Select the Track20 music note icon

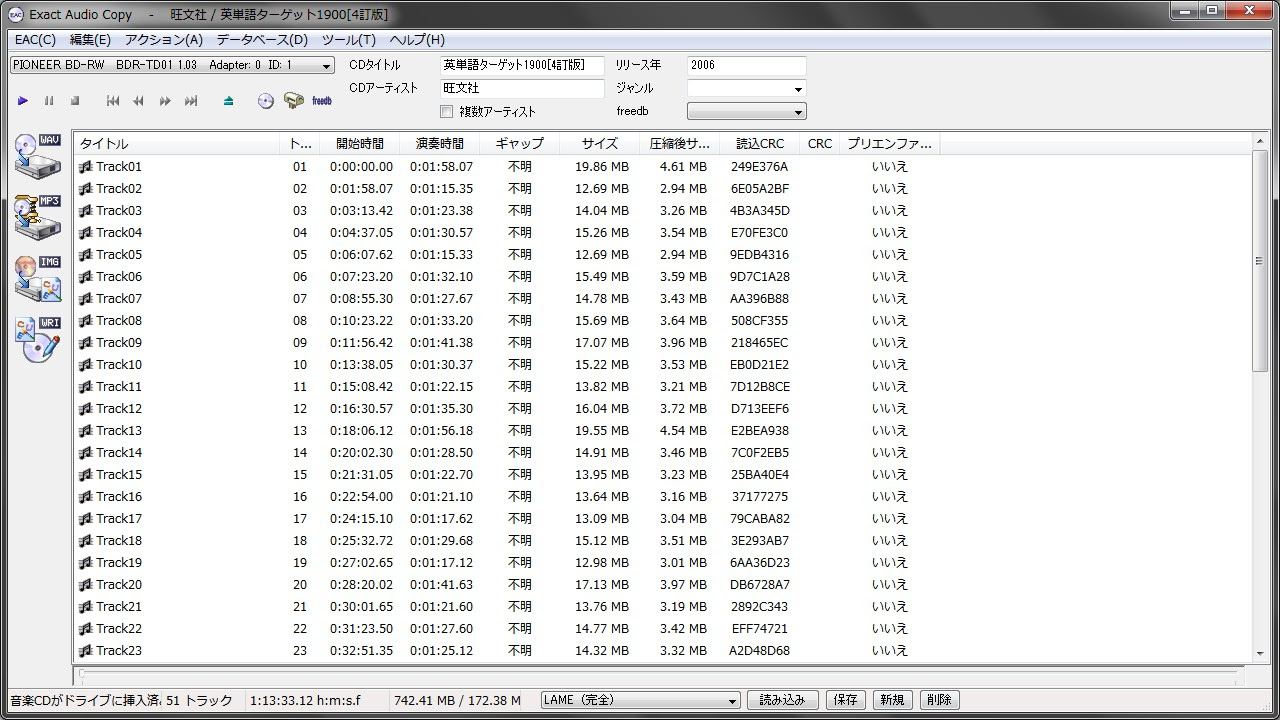click(x=86, y=585)
